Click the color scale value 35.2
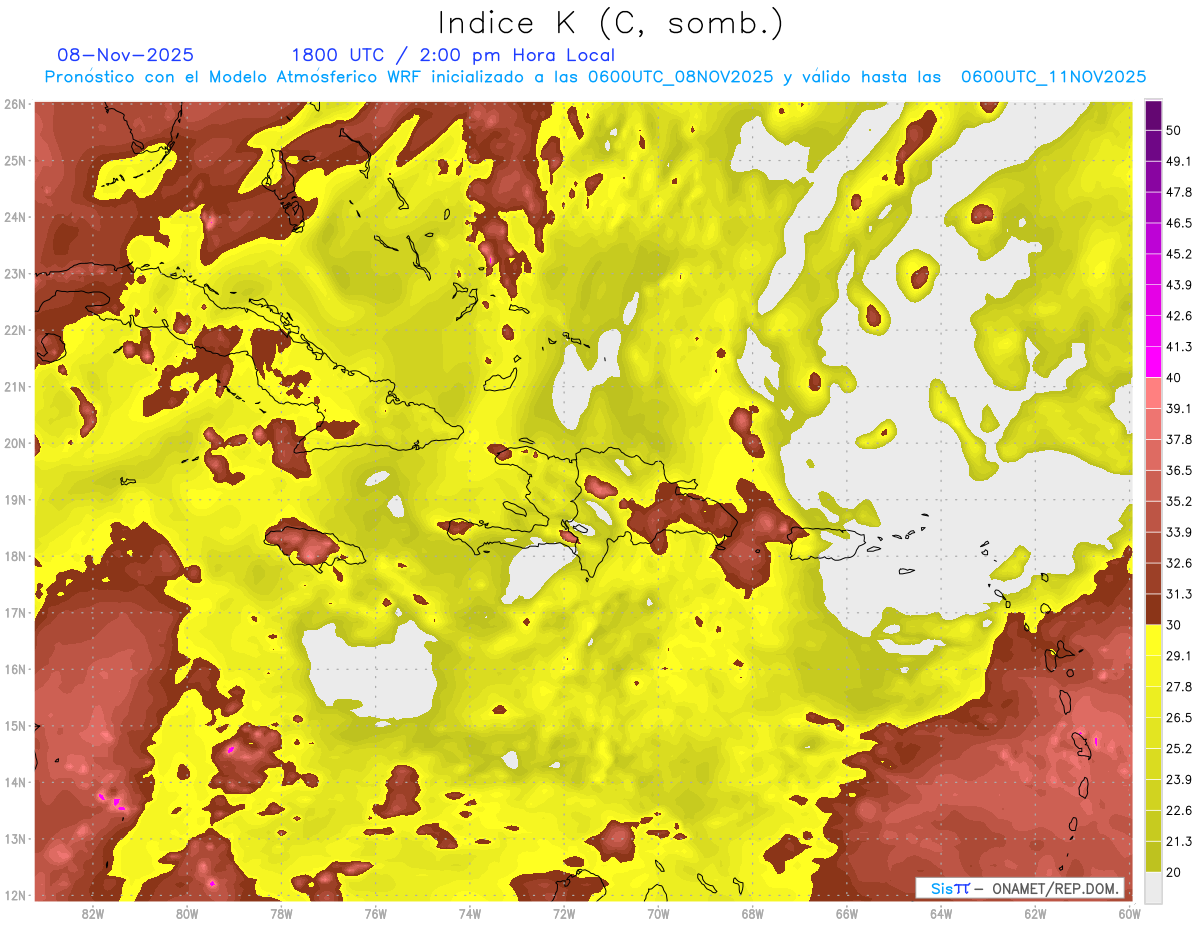This screenshot has width=1200, height=927. point(1179,502)
